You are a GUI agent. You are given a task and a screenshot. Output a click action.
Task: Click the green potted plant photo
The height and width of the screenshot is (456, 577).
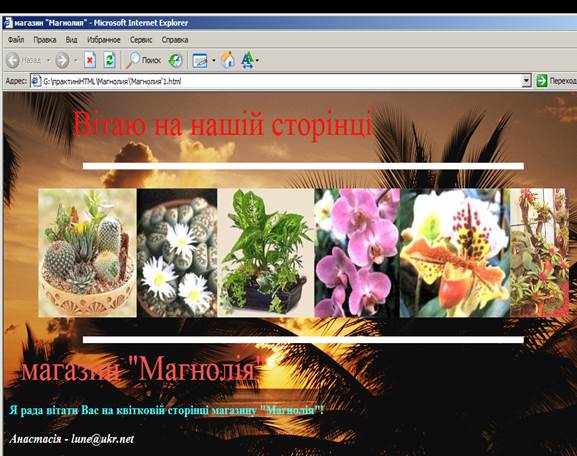pos(266,253)
